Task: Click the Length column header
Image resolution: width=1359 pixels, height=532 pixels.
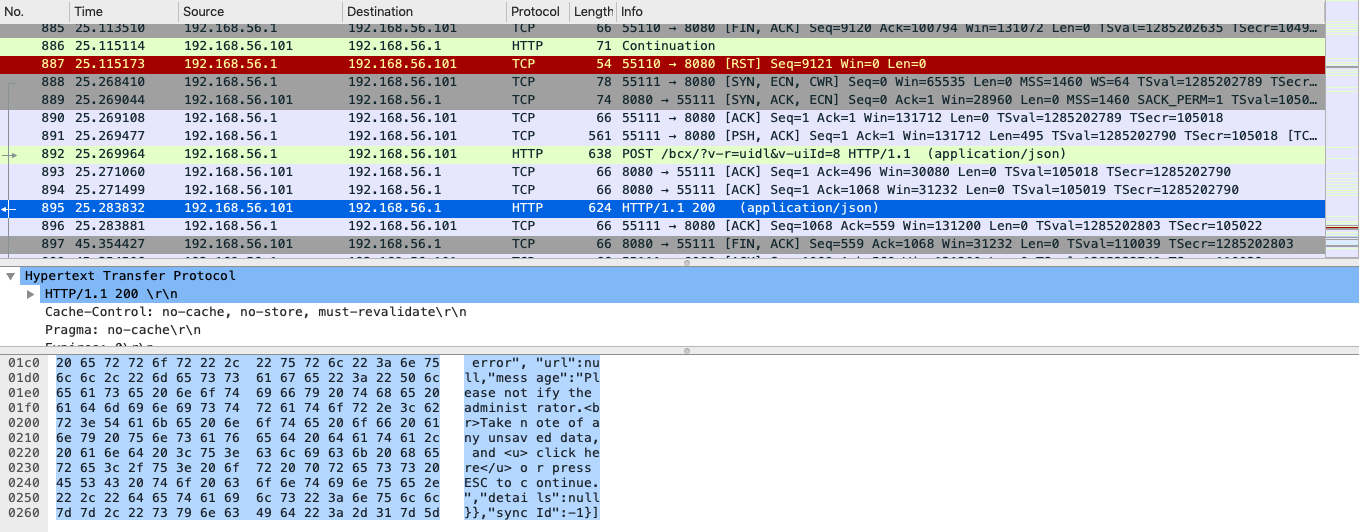Action: point(594,11)
